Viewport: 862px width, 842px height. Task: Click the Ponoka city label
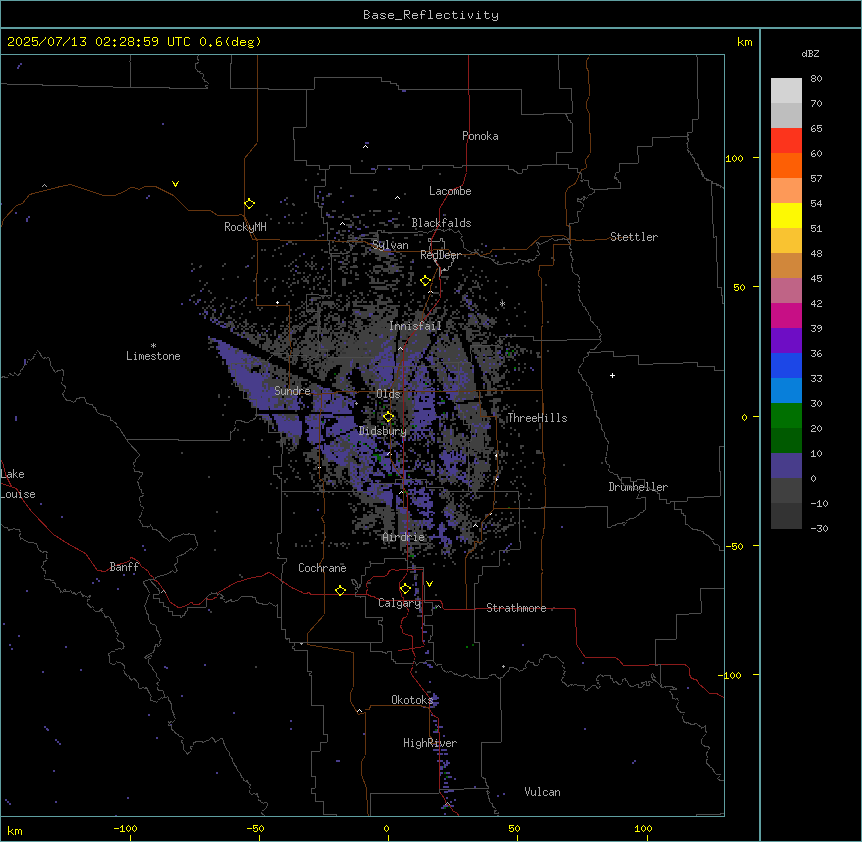click(x=480, y=136)
